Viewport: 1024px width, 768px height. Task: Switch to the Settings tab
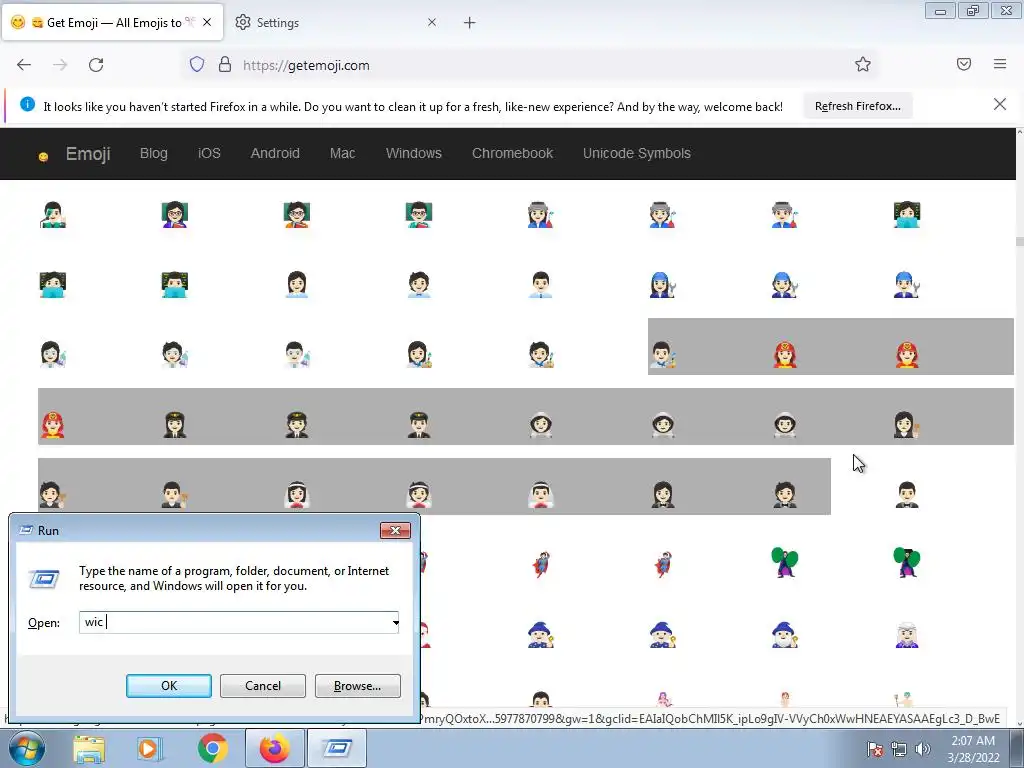pyautogui.click(x=333, y=23)
